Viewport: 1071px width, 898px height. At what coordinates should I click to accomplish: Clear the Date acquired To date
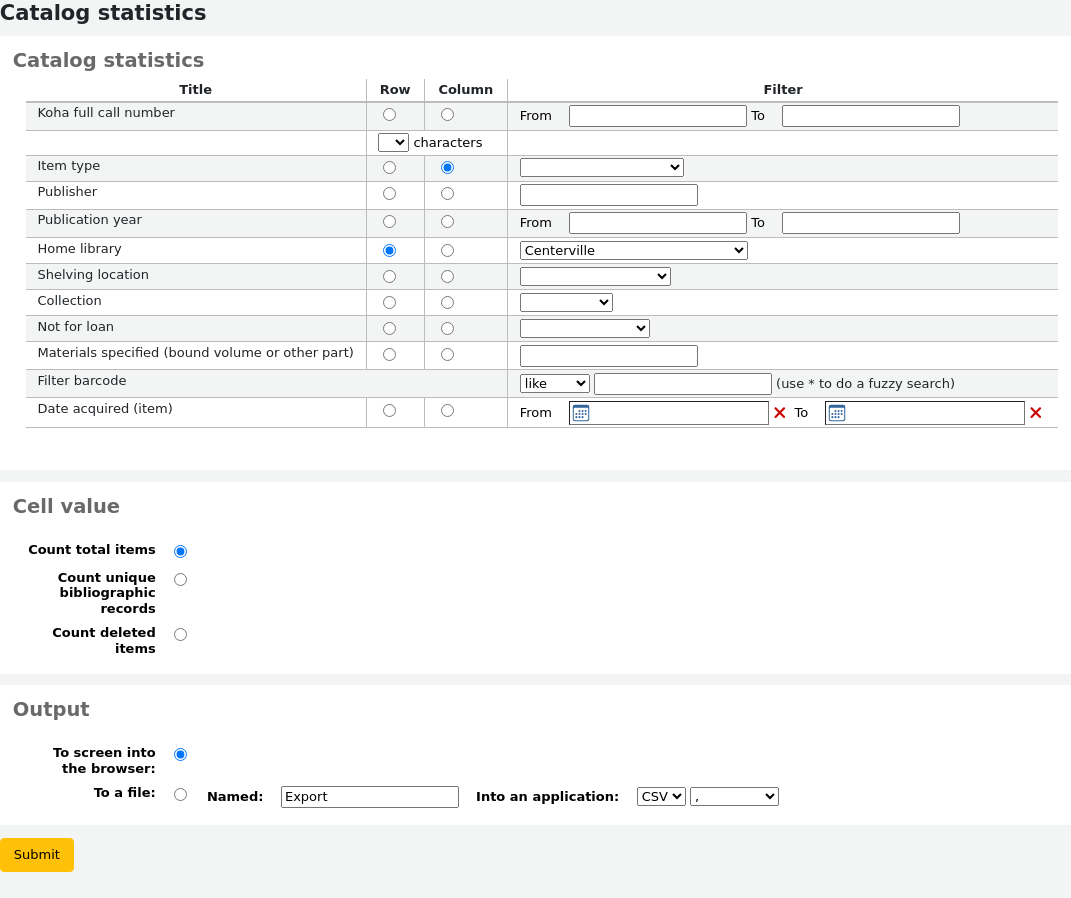pyautogui.click(x=1036, y=413)
